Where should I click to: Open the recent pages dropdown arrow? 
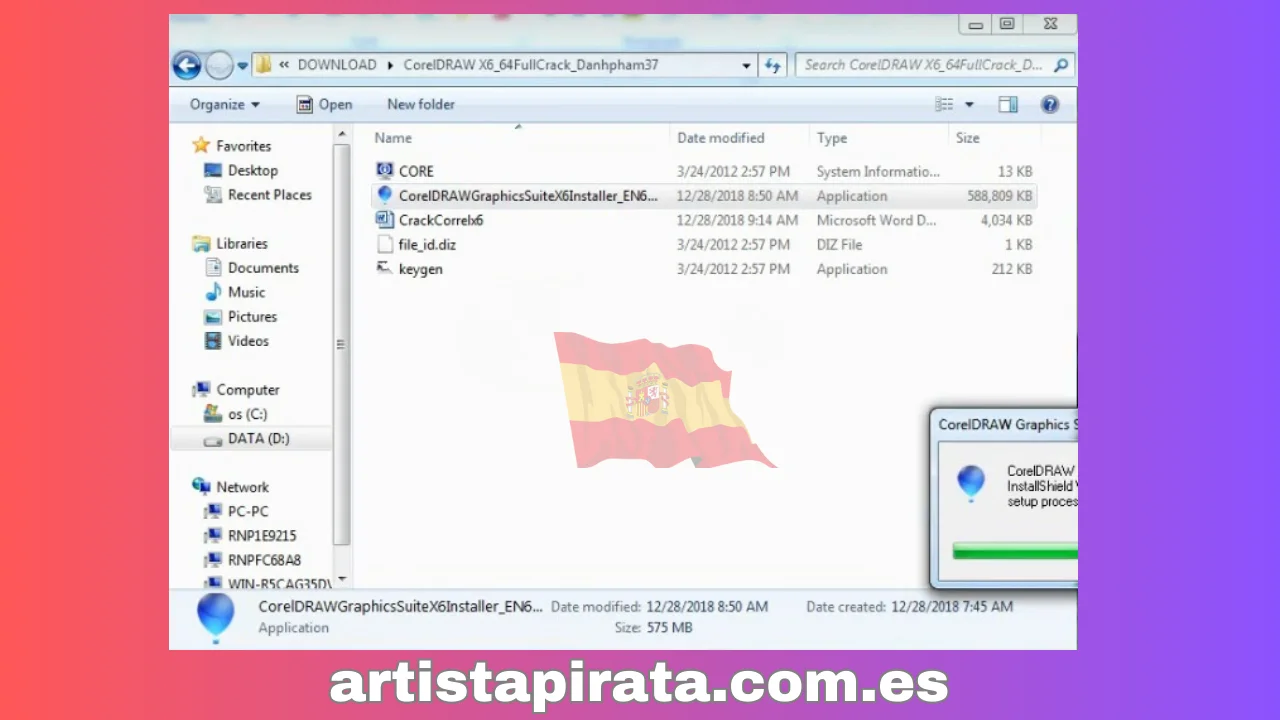point(243,66)
